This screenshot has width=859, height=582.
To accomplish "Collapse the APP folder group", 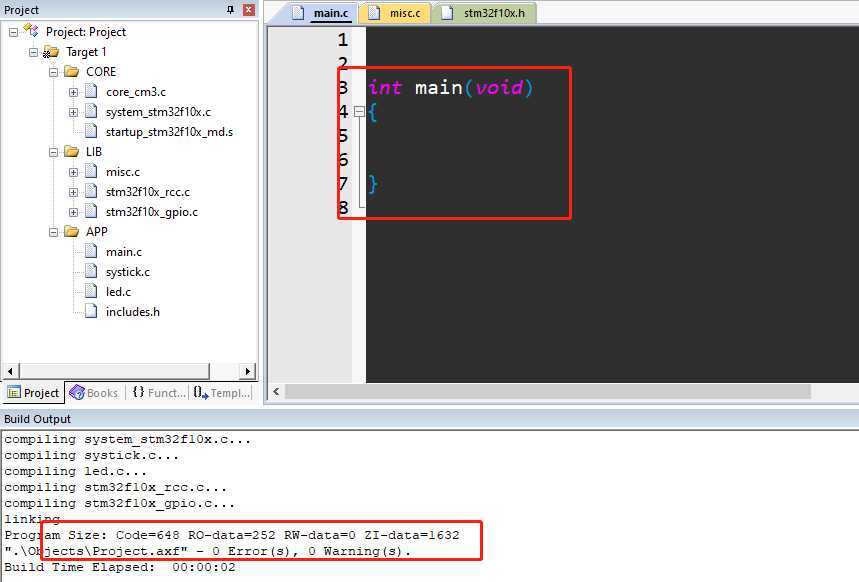I will 54,232.
